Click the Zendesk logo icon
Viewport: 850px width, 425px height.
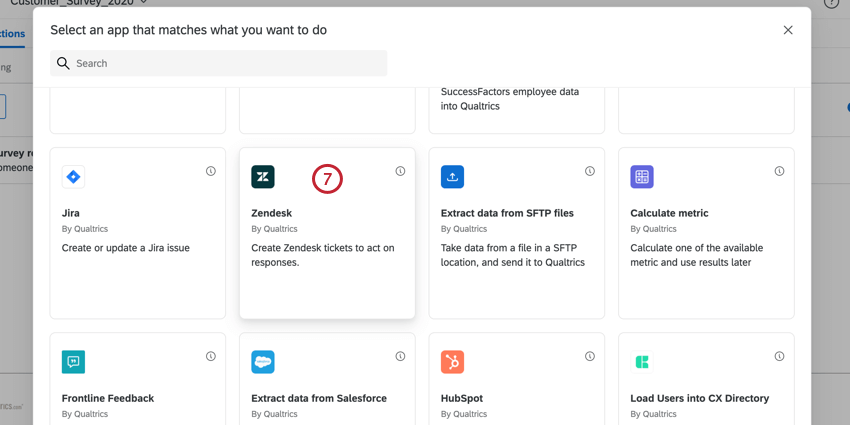(263, 177)
